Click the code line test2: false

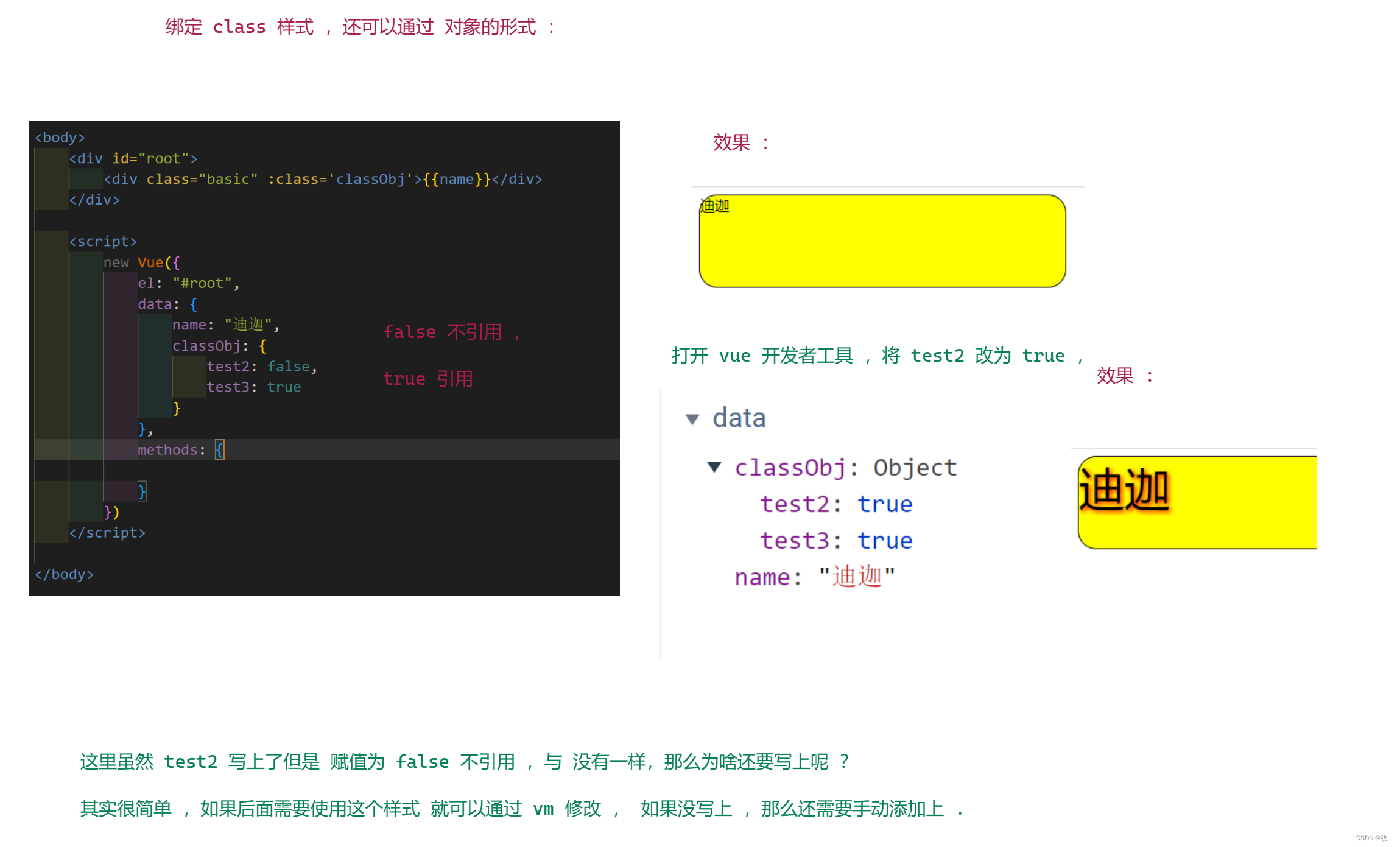coord(262,367)
